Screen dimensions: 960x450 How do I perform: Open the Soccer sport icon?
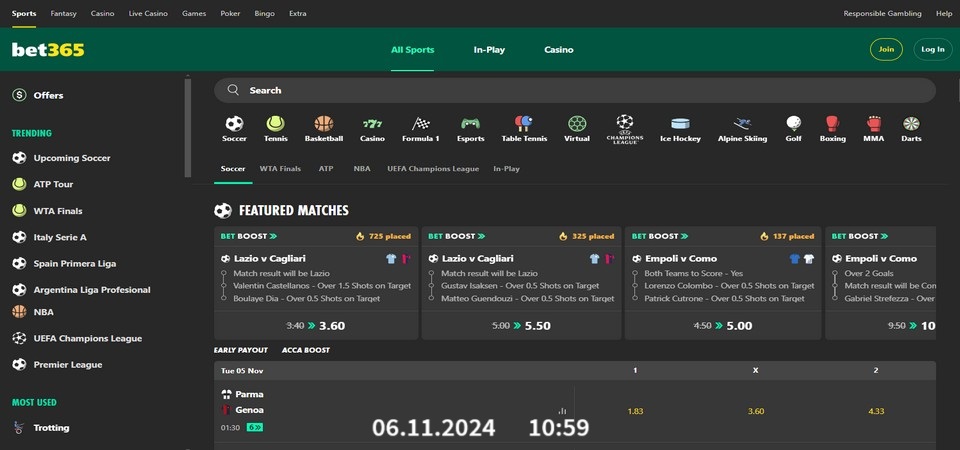[x=234, y=124]
